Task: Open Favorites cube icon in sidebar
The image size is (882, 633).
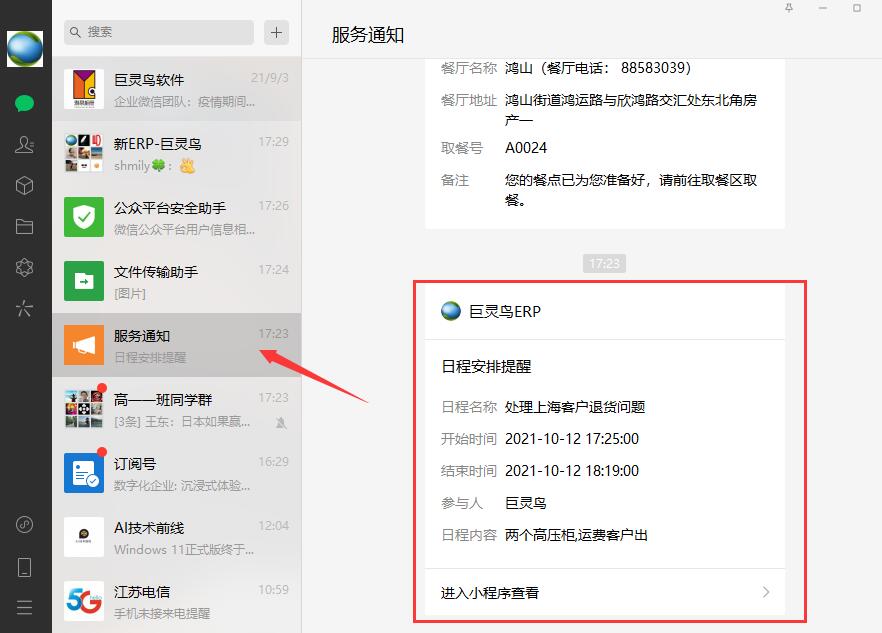Action: 25,186
